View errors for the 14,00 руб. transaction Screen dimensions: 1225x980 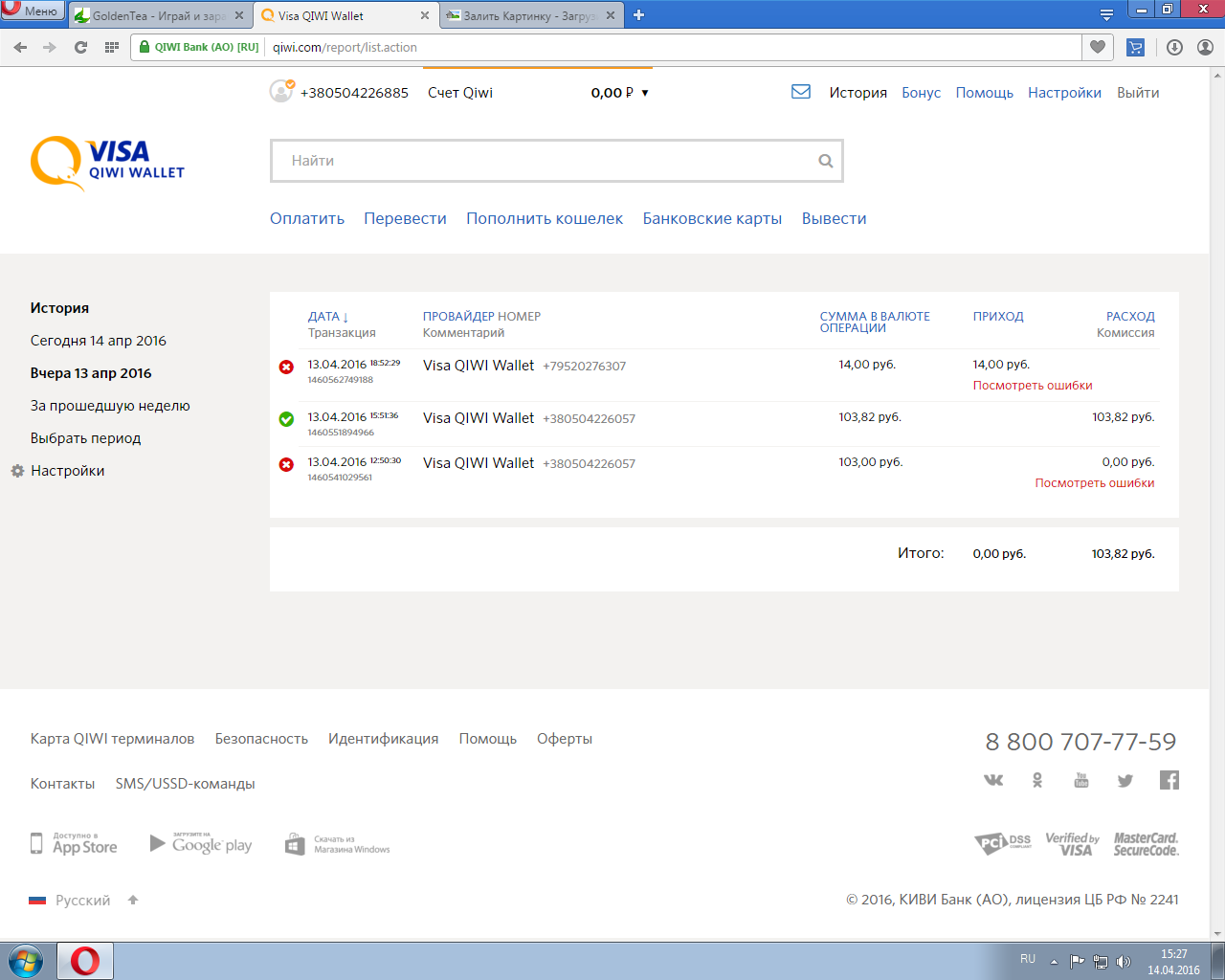[1033, 386]
